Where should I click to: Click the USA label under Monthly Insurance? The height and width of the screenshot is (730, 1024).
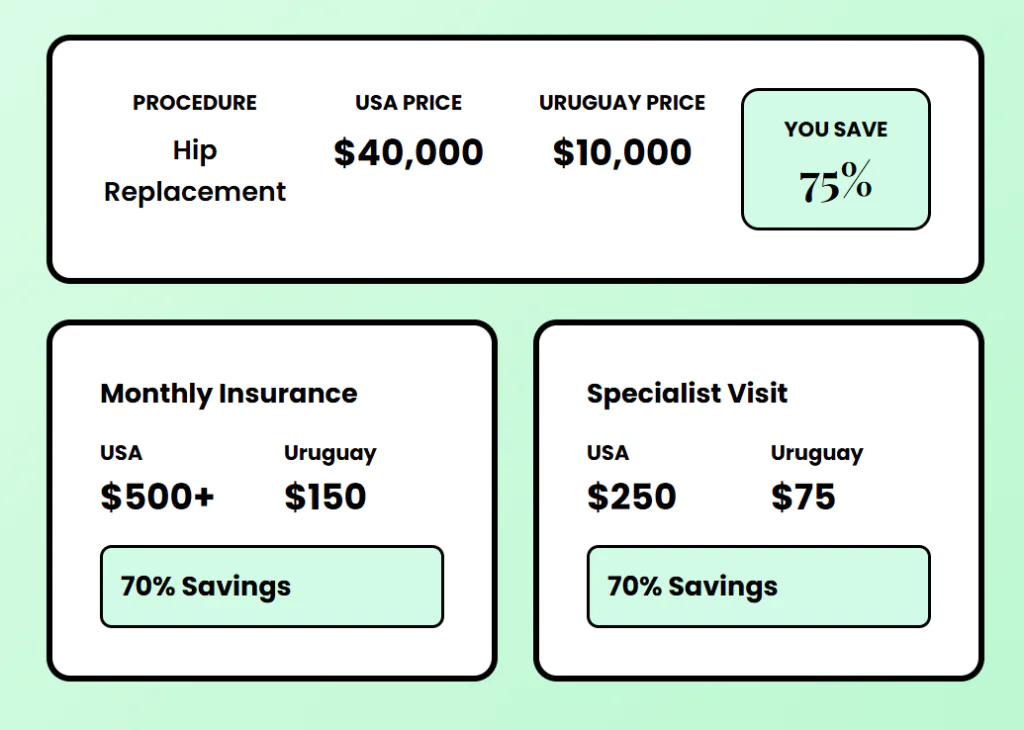tap(121, 452)
